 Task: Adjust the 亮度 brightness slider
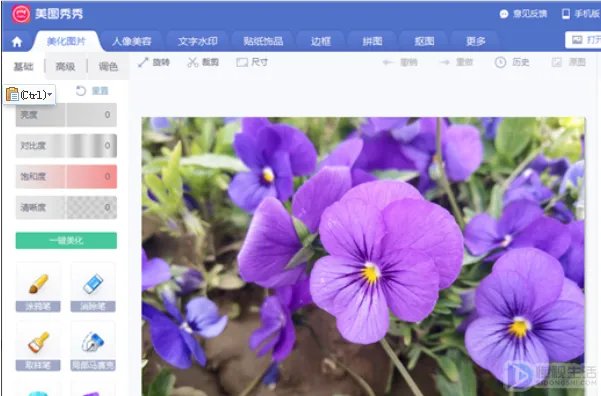click(66, 115)
